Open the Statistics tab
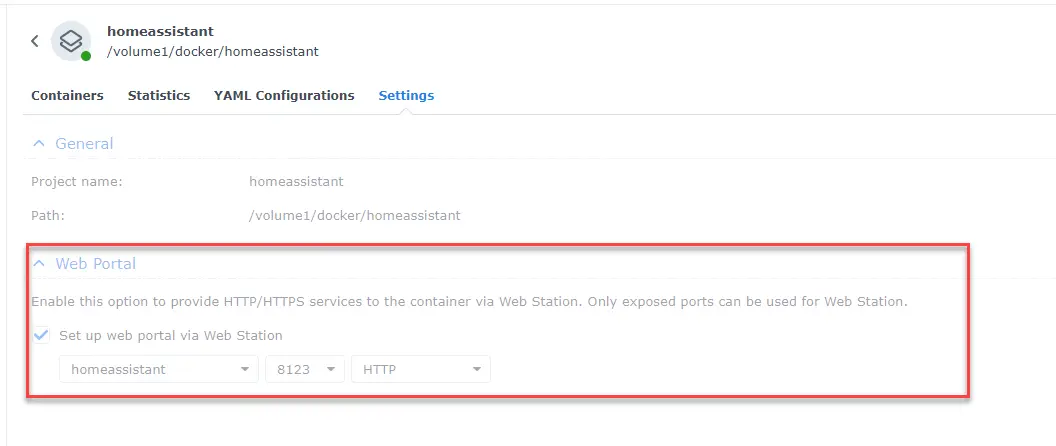 [159, 96]
